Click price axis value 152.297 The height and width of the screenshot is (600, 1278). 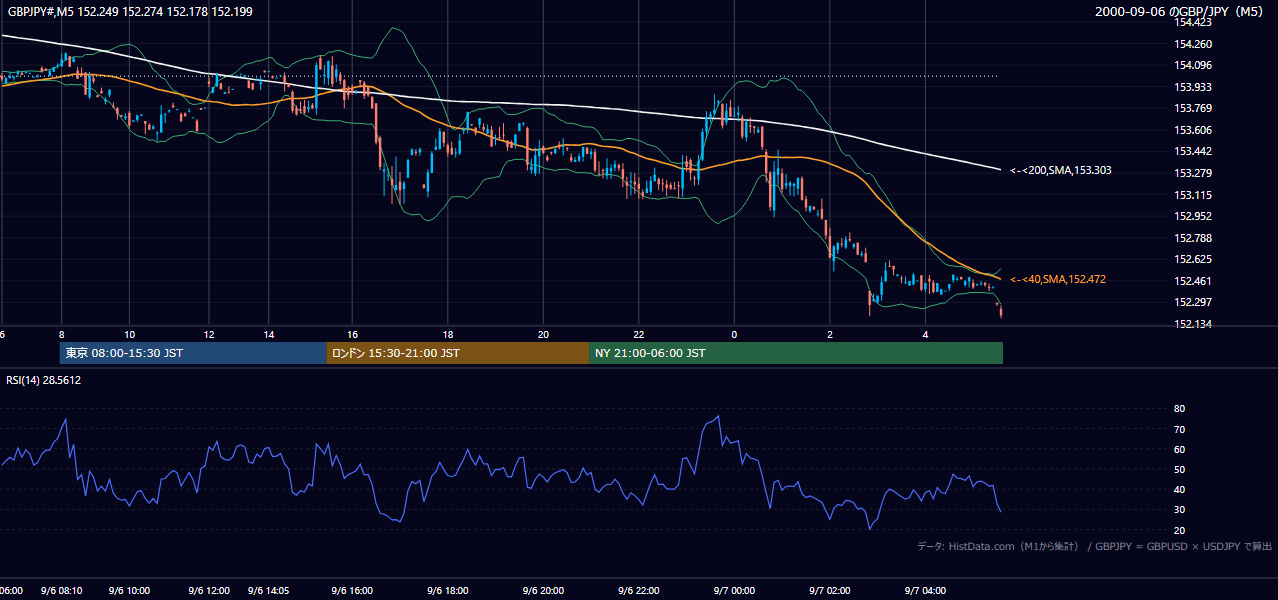point(1193,302)
